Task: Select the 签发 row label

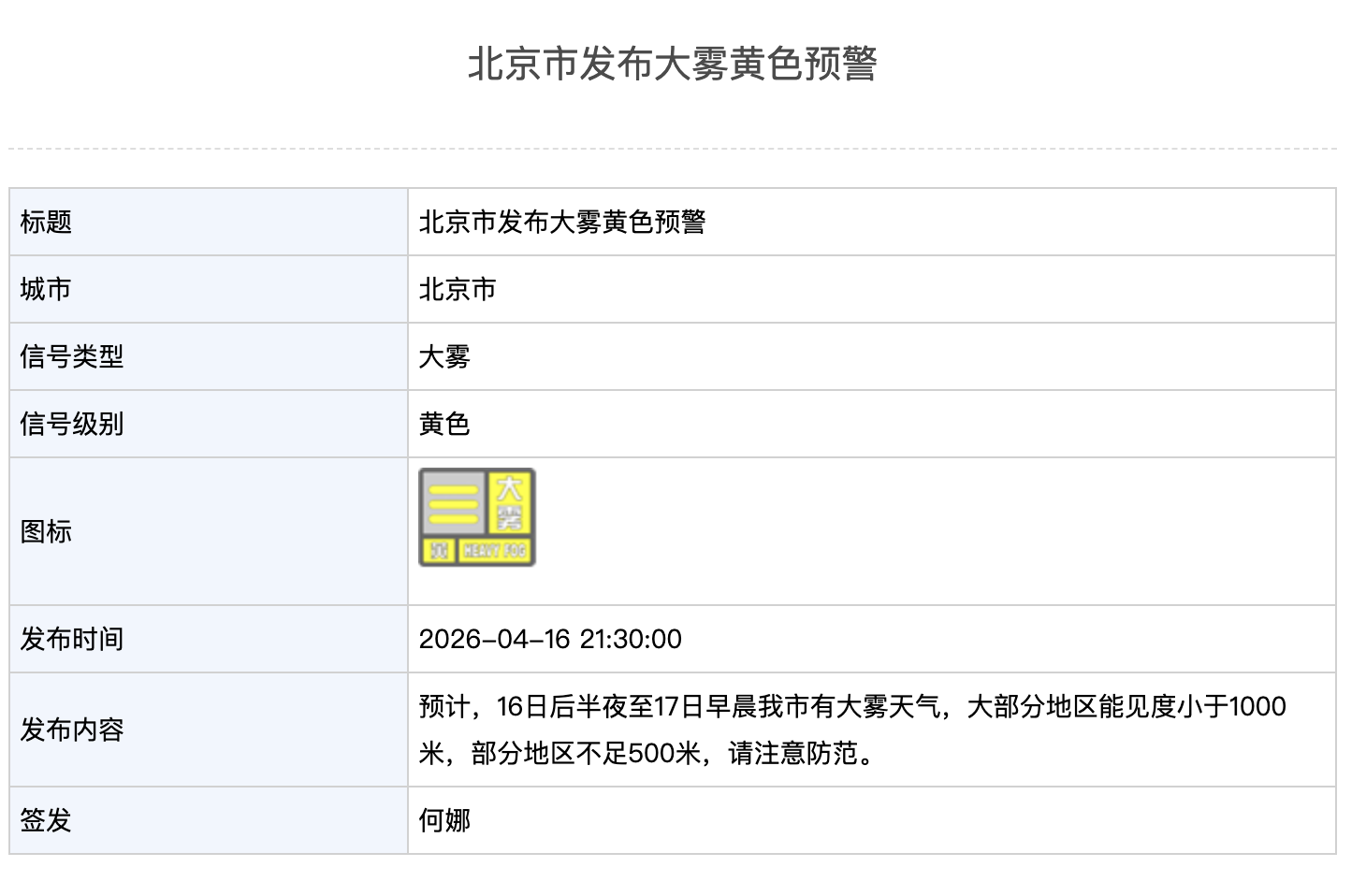Action: (x=46, y=820)
